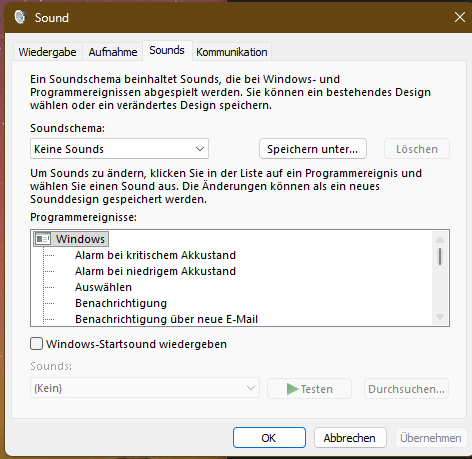The width and height of the screenshot is (472, 459).
Task: Open the Soundschema dropdown
Action: pos(119,149)
